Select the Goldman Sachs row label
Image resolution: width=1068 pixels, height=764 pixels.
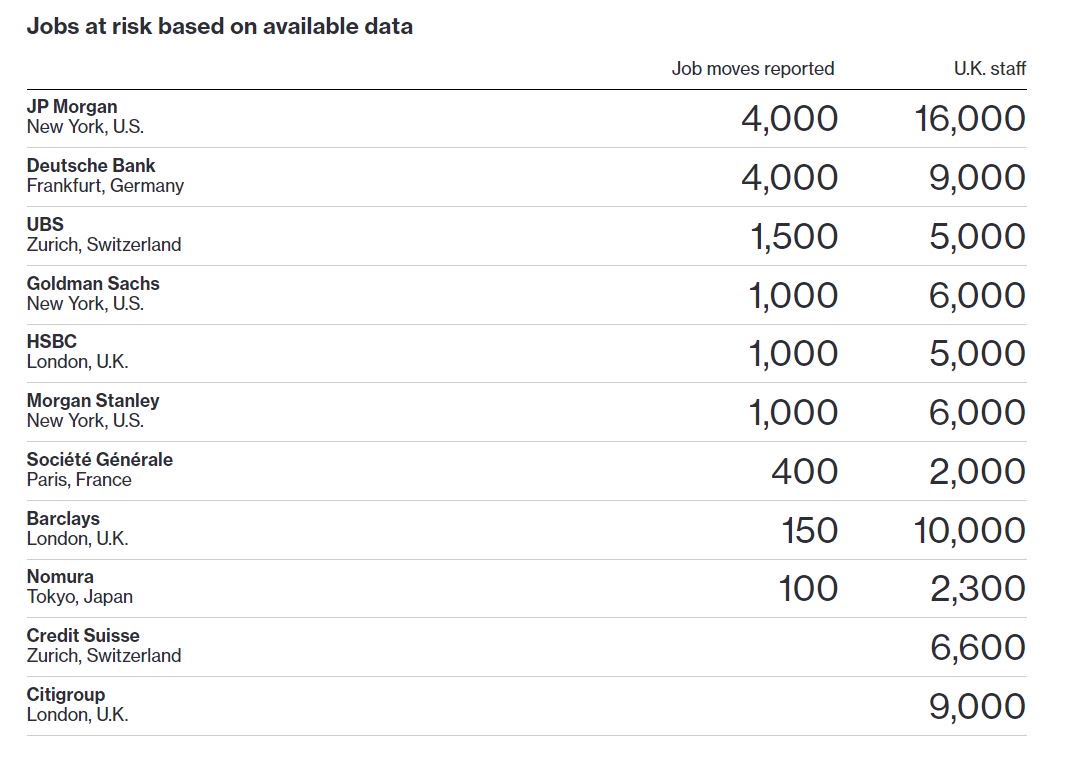pos(93,283)
